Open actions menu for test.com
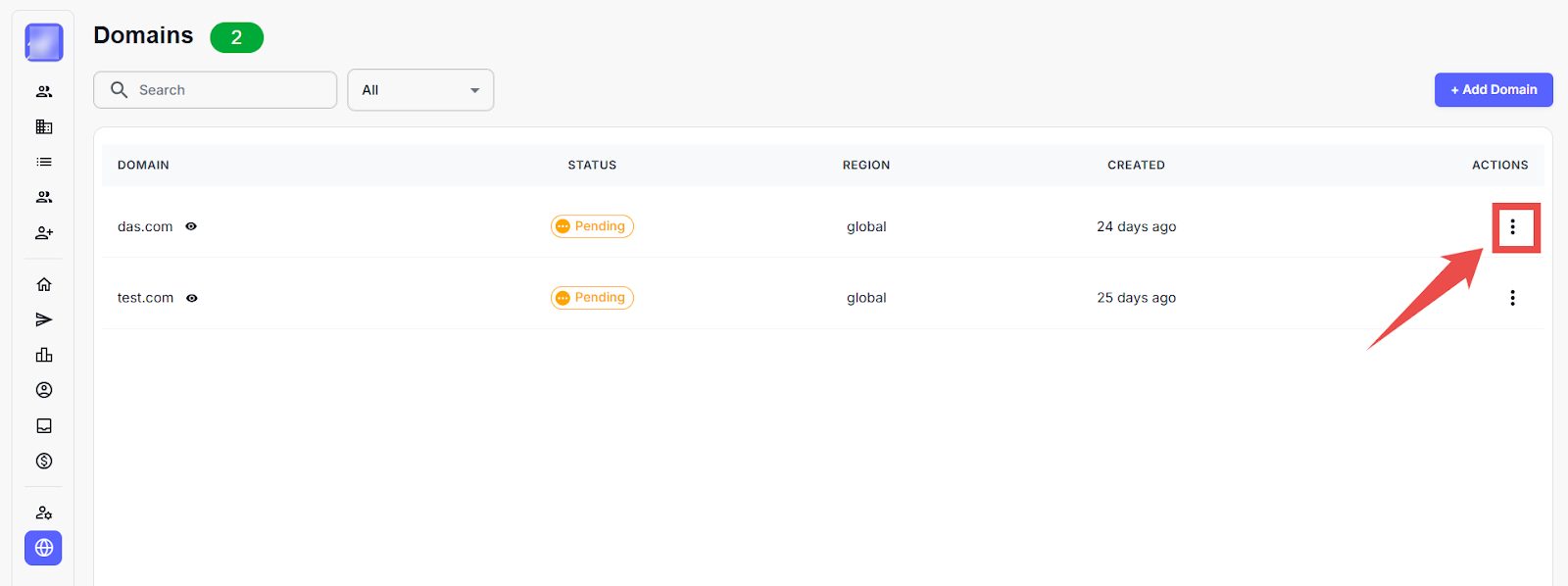The height and width of the screenshot is (586, 1568). 1512,298
